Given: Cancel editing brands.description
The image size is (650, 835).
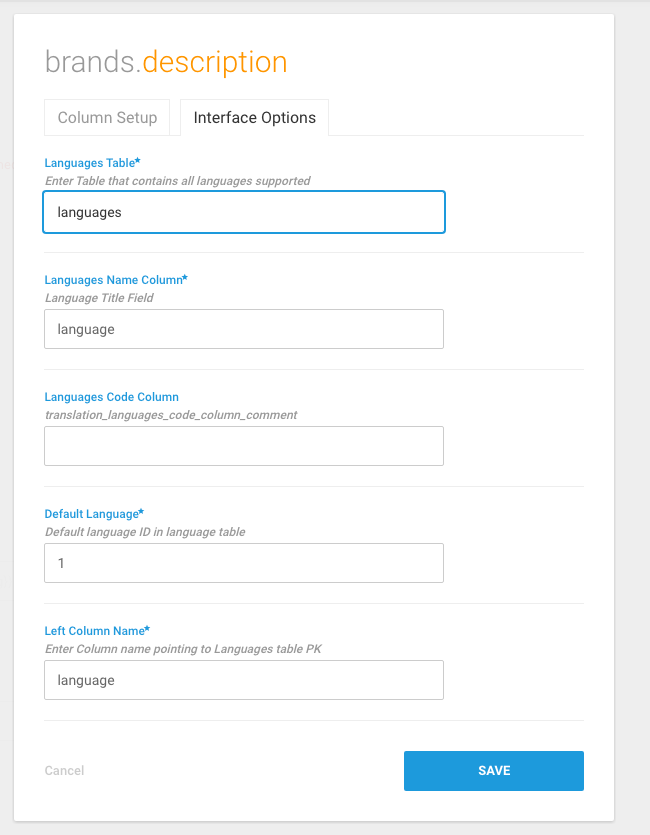Looking at the screenshot, I should (64, 771).
